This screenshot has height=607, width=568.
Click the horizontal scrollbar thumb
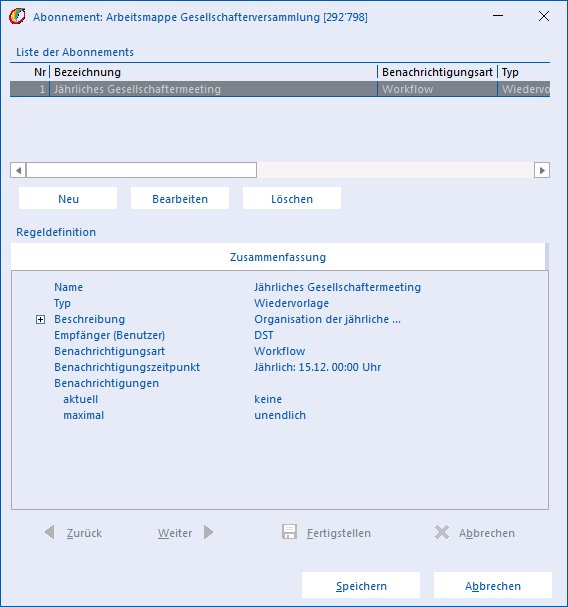click(141, 170)
